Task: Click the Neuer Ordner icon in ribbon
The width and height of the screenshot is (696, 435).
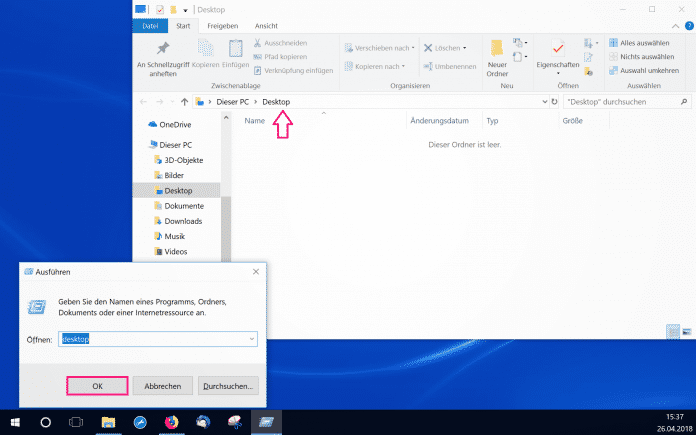Action: pos(497,48)
